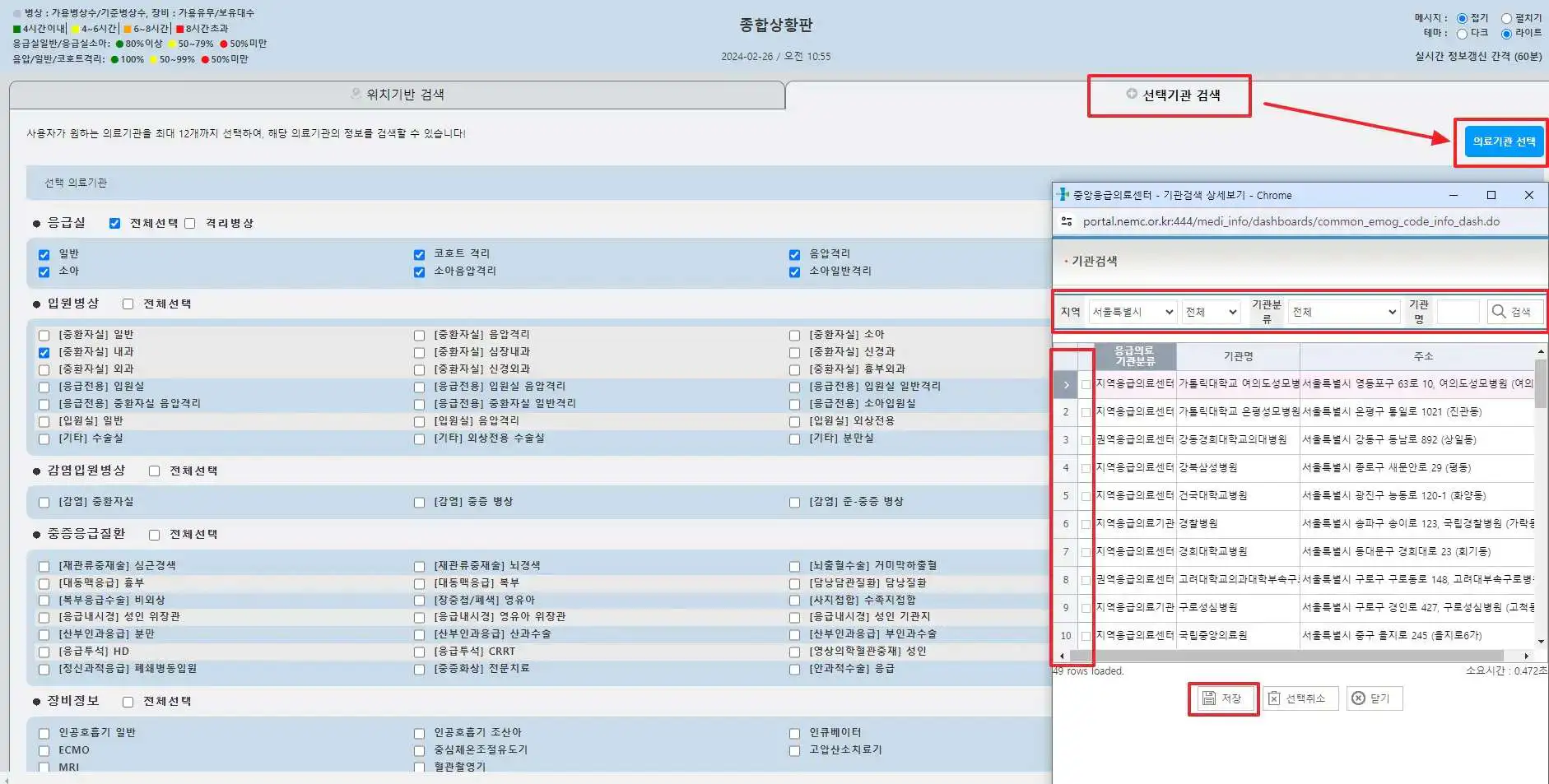Check the 중증응급질환 전체선택 checkbox
This screenshot has width=1549, height=784.
[x=154, y=535]
